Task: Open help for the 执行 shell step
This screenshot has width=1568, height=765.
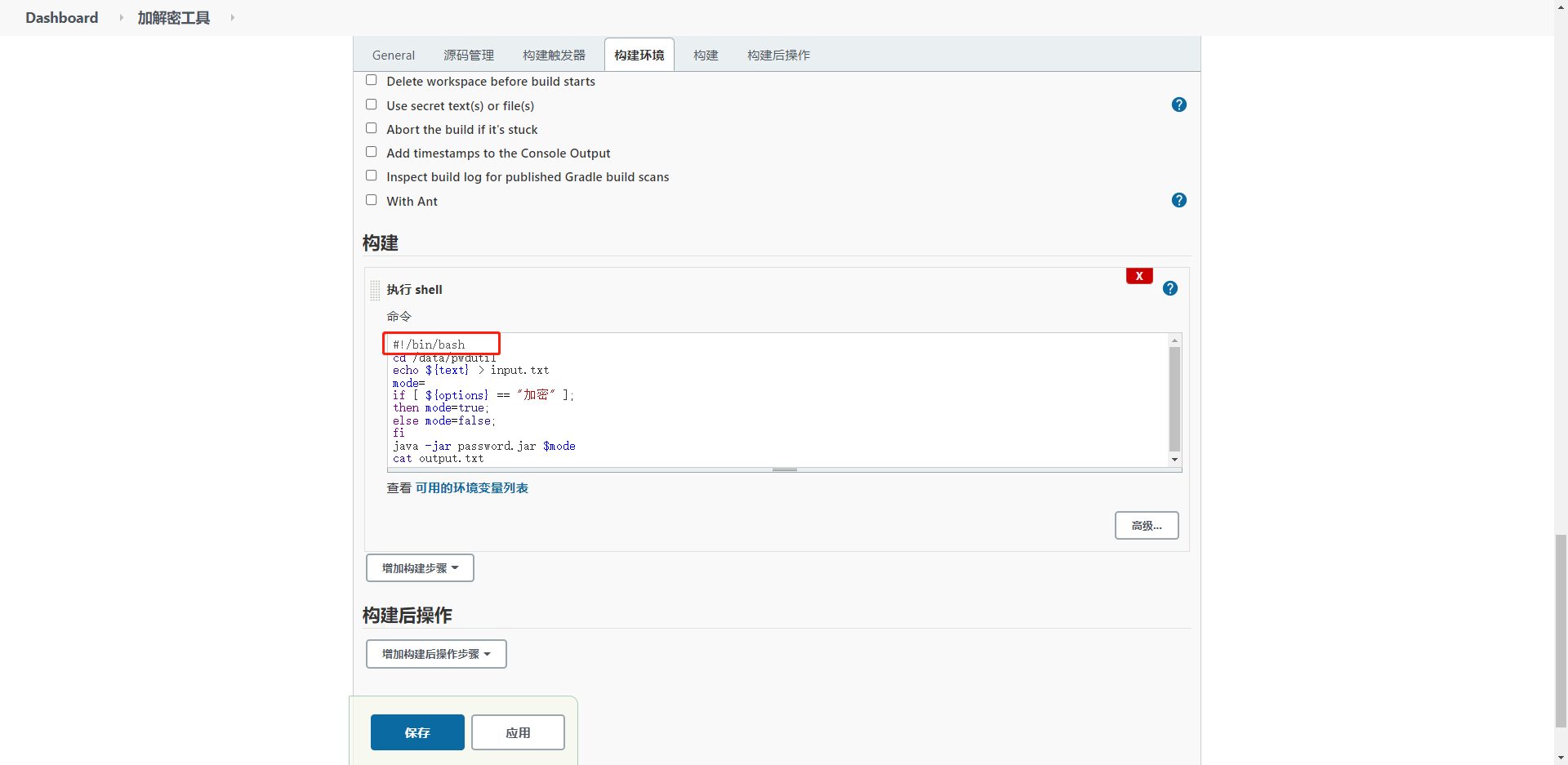Action: coord(1169,288)
